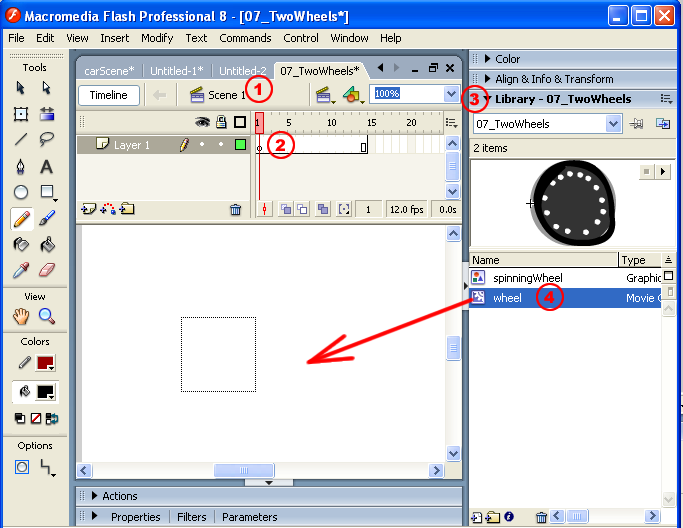Select the Free Transform tool
Viewport: 683px width, 528px height.
point(21,114)
